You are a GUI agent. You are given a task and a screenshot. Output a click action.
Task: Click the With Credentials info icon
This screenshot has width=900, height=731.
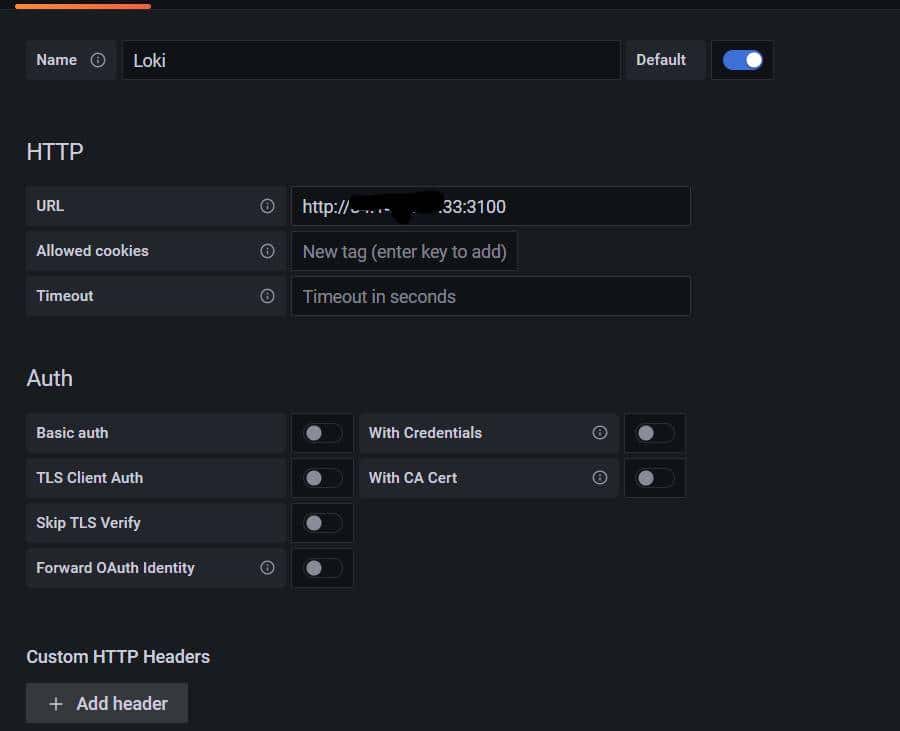coord(600,433)
